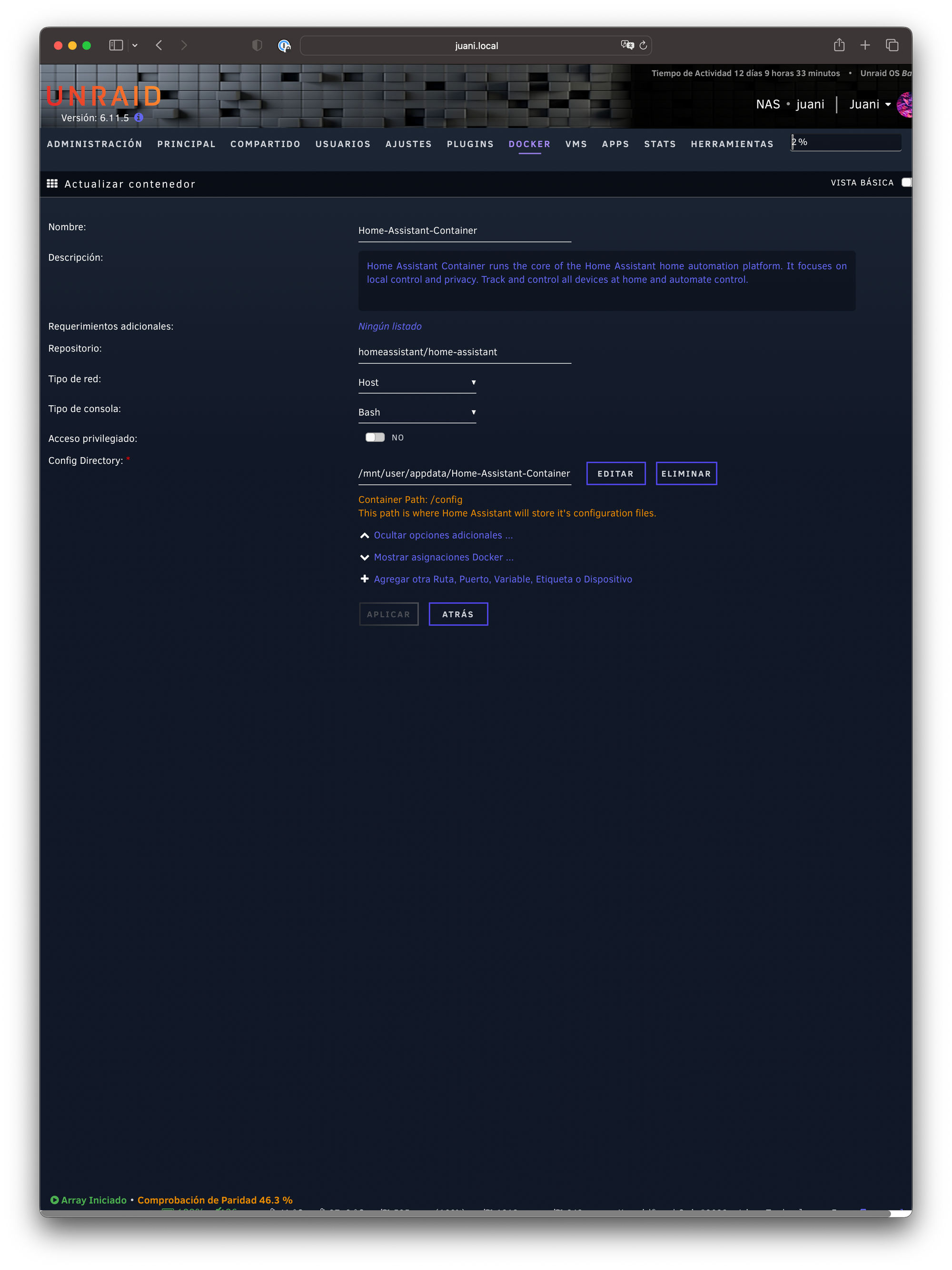Click the privacy shield icon
Screen dimensions: 952x1270
[257, 45]
